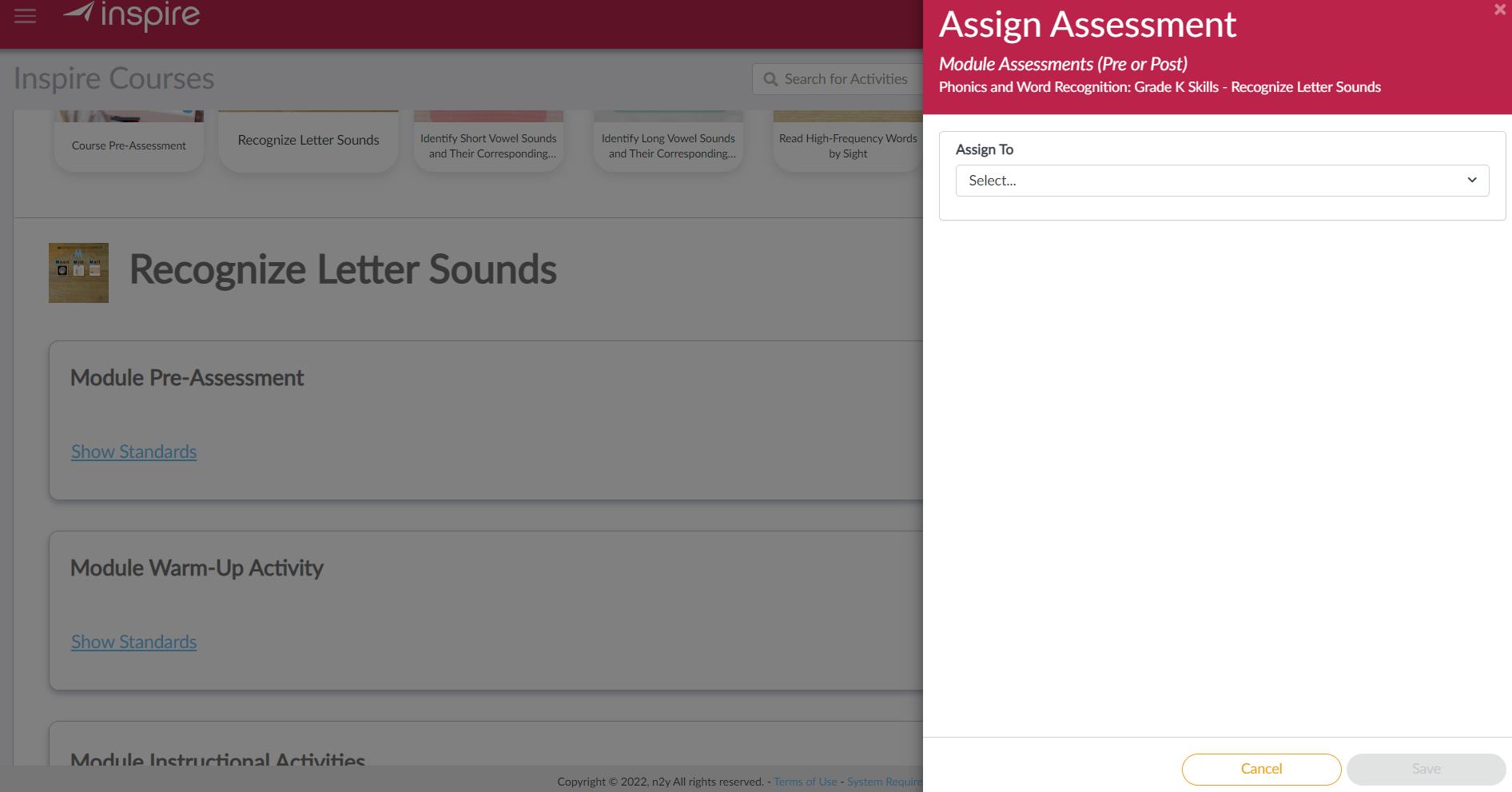Image resolution: width=1512 pixels, height=792 pixels.
Task: Select Read High-Frequency Words by Sight card
Action: pos(848,141)
